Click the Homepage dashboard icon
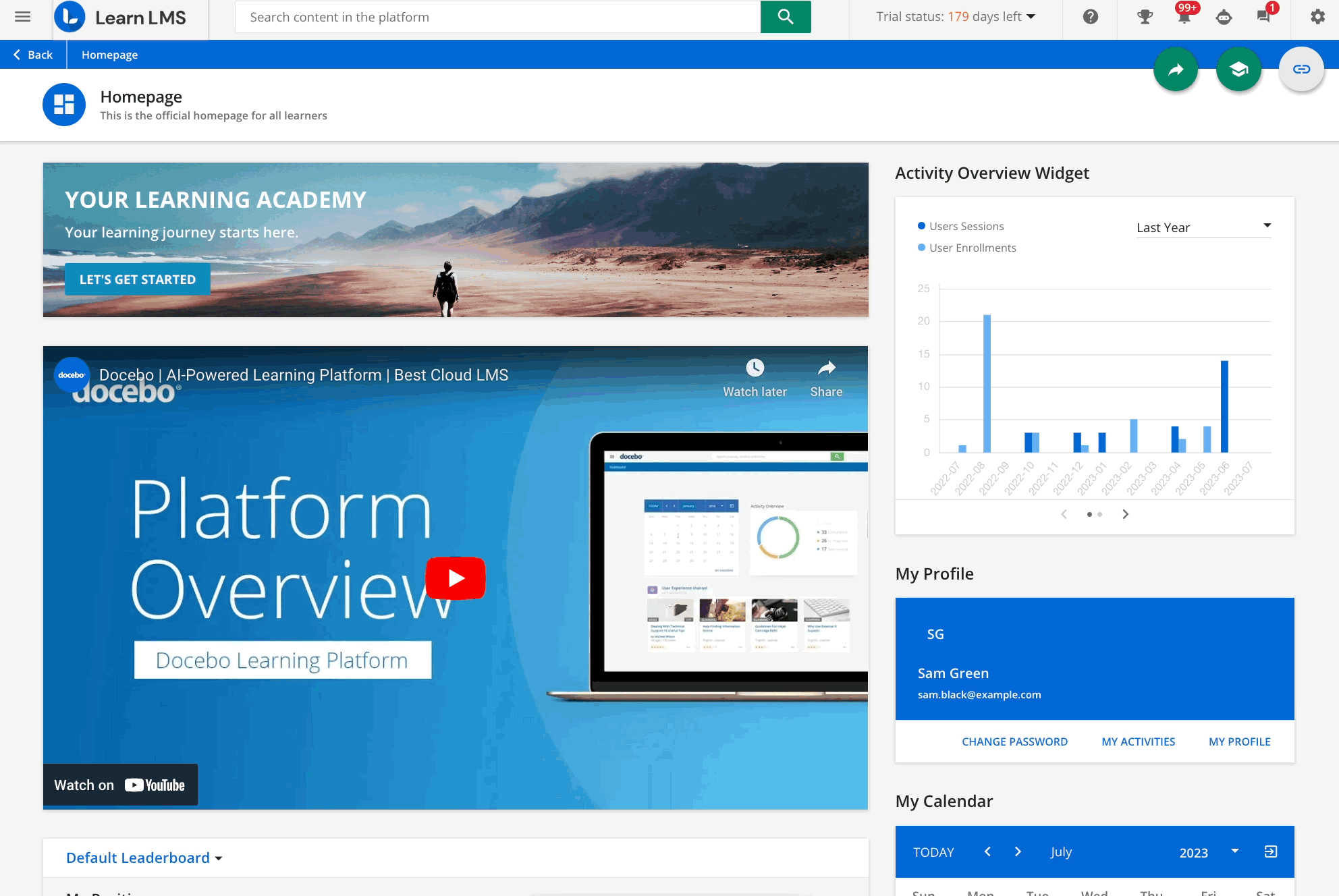This screenshot has height=896, width=1339. click(x=64, y=105)
